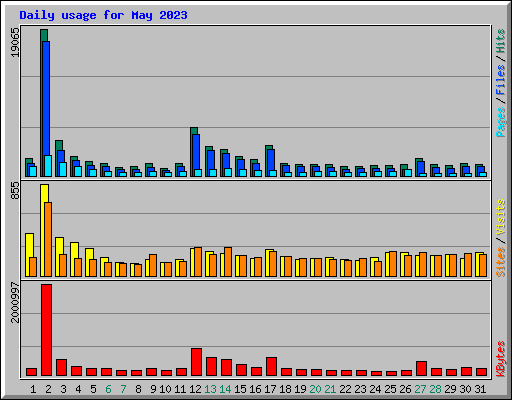
Task: Click the red KBytes bar for day 2
Action: click(46, 330)
